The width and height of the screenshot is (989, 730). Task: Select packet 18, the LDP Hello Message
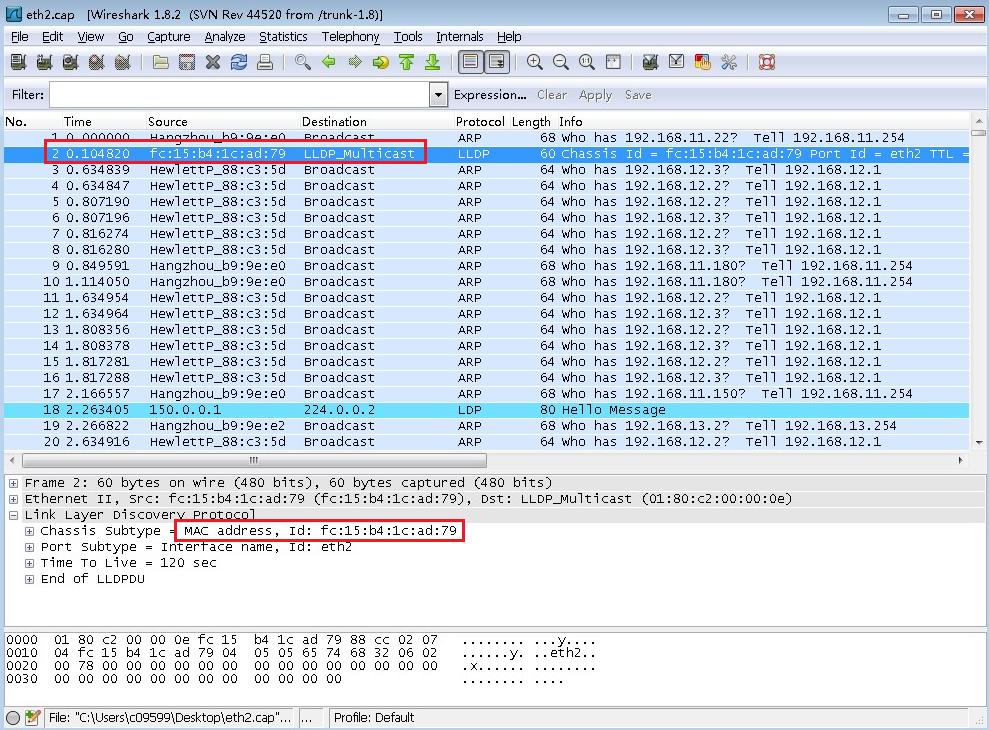pyautogui.click(x=486, y=410)
